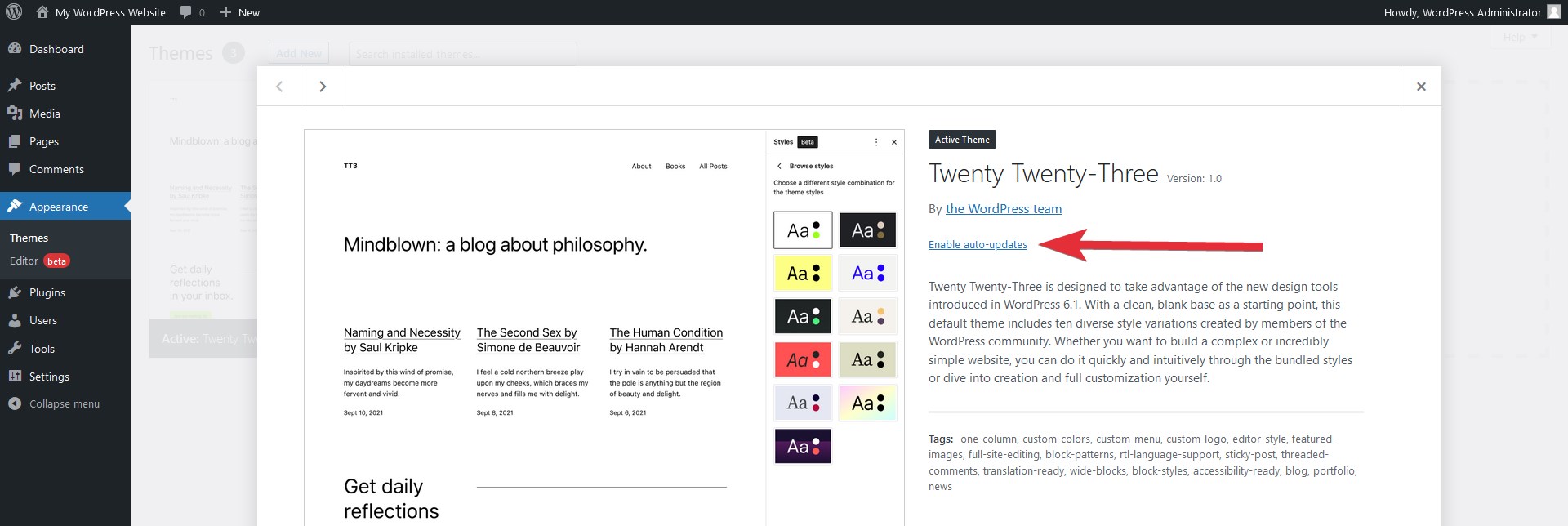Select the dark swatch with green dots

pyautogui.click(x=803, y=317)
